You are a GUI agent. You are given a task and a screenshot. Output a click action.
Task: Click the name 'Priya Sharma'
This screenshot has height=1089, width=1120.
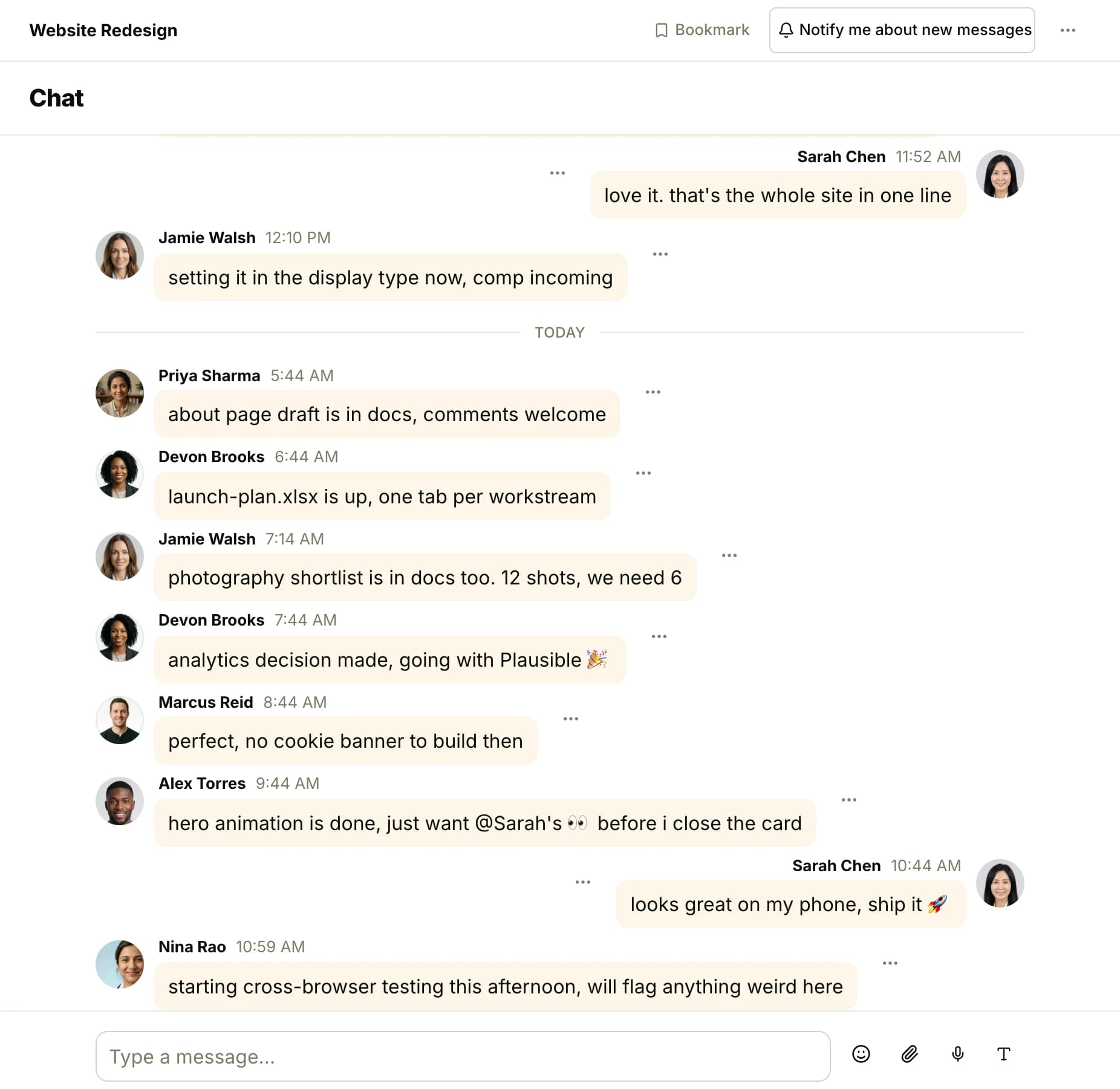[209, 376]
